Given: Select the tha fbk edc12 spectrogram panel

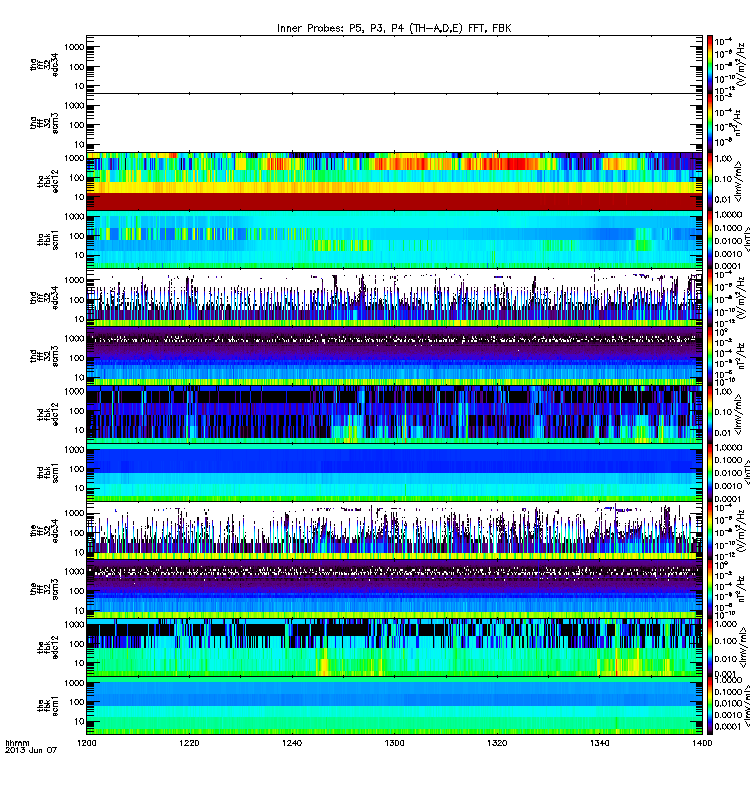Looking at the screenshot, I should [394, 181].
